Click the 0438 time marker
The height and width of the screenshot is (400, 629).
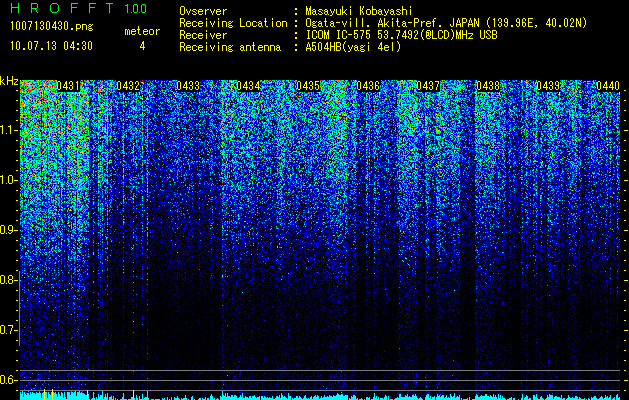pos(488,86)
